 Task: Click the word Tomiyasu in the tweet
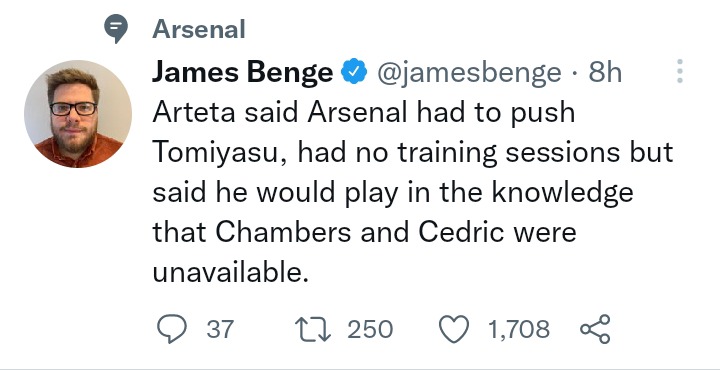pyautogui.click(x=216, y=154)
